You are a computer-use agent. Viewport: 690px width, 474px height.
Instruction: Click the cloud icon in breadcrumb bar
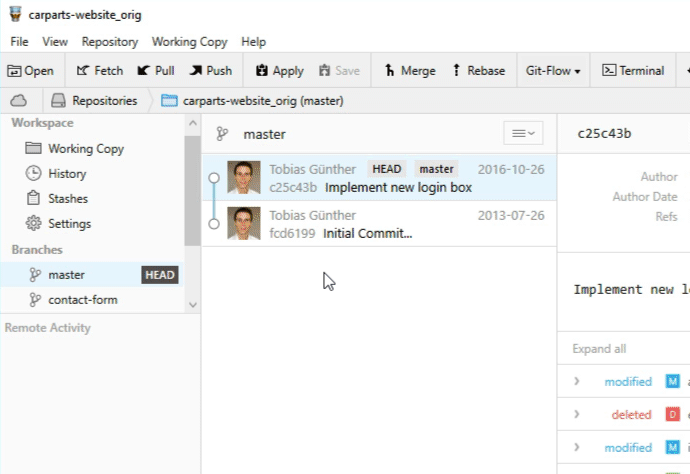19,100
